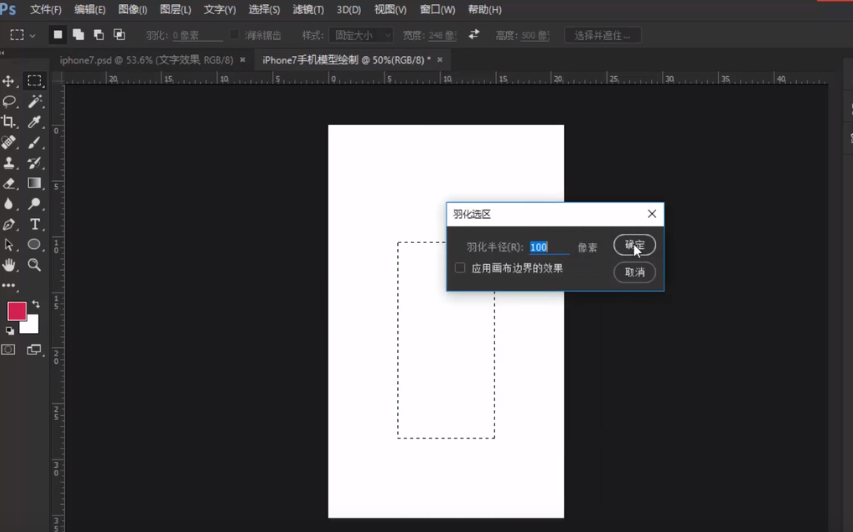Open the 窗口(W) menu
Screen dimensions: 853x532
click(x=437, y=10)
